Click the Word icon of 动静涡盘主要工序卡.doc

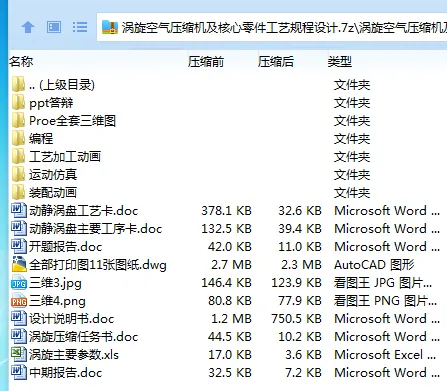(x=19, y=229)
